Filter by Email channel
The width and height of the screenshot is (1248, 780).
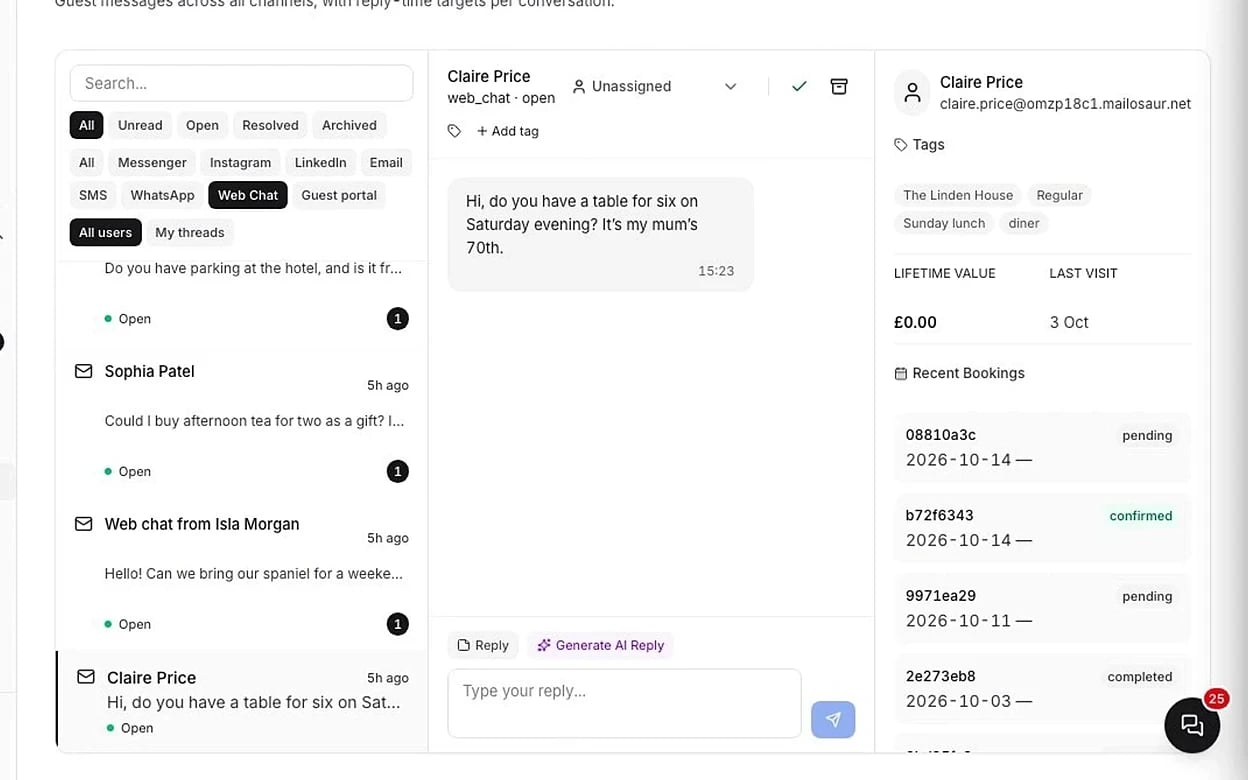386,162
